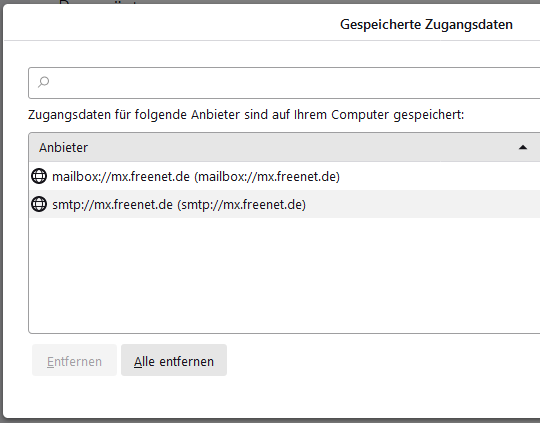
Task: Toggle the sort arrow in the Anbieter header
Action: point(523,147)
